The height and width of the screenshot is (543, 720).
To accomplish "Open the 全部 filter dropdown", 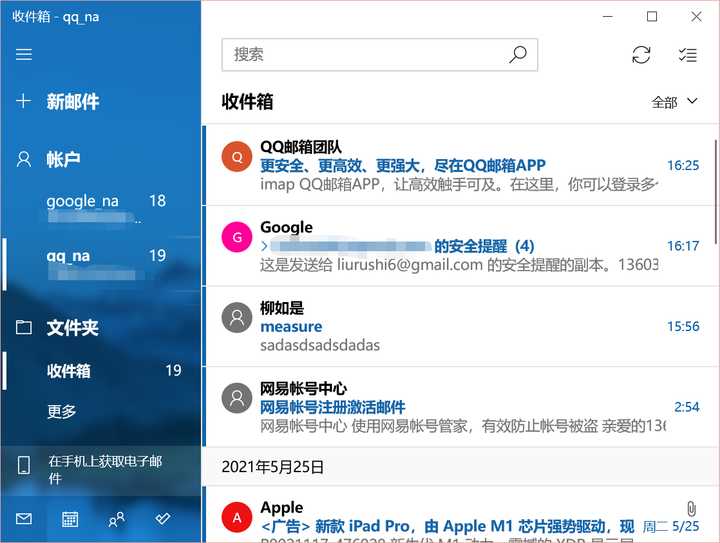I will click(x=674, y=102).
